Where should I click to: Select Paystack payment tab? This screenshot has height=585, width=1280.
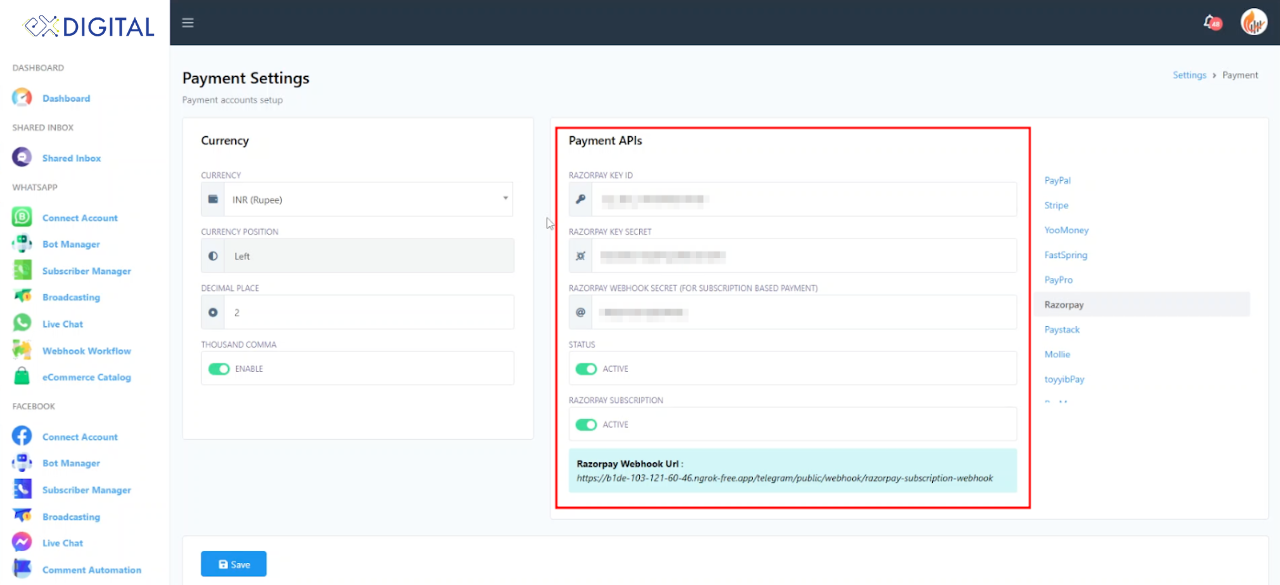(1062, 329)
